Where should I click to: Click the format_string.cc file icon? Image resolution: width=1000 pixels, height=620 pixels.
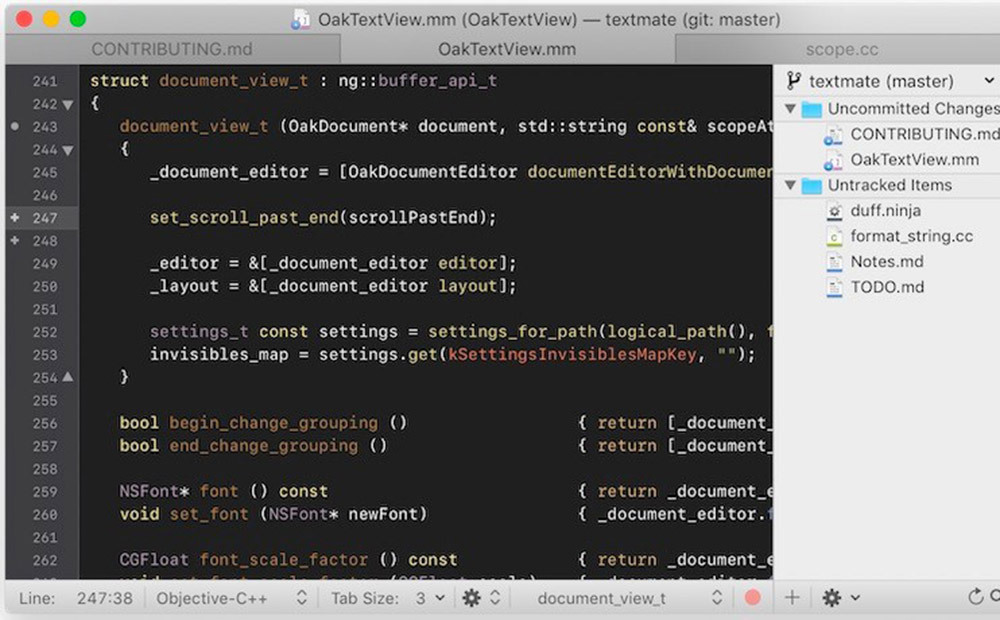(x=834, y=237)
